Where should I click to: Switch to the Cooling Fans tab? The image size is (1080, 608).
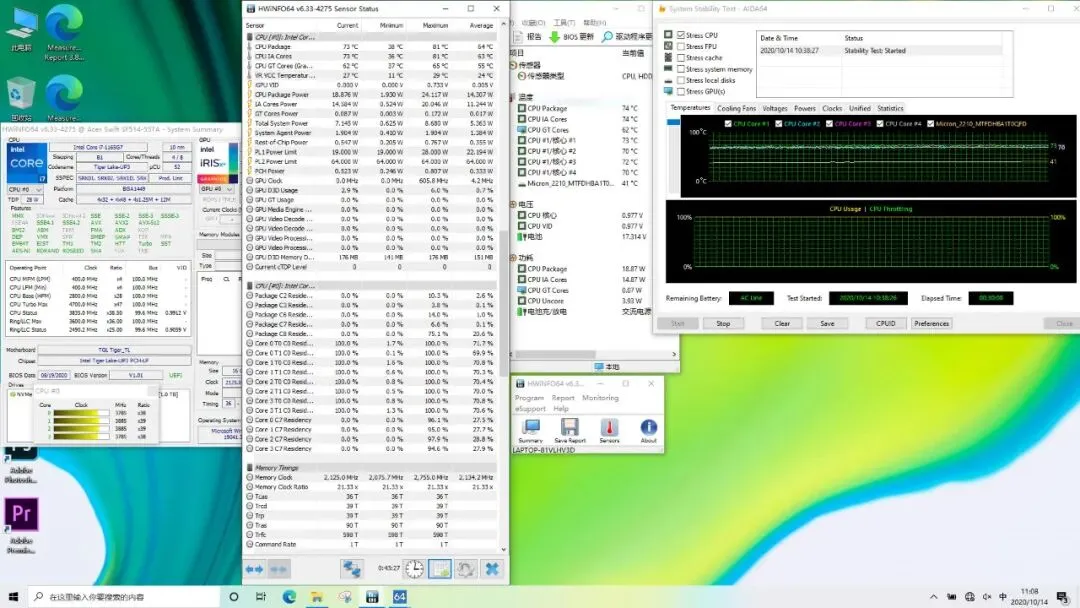tap(736, 108)
